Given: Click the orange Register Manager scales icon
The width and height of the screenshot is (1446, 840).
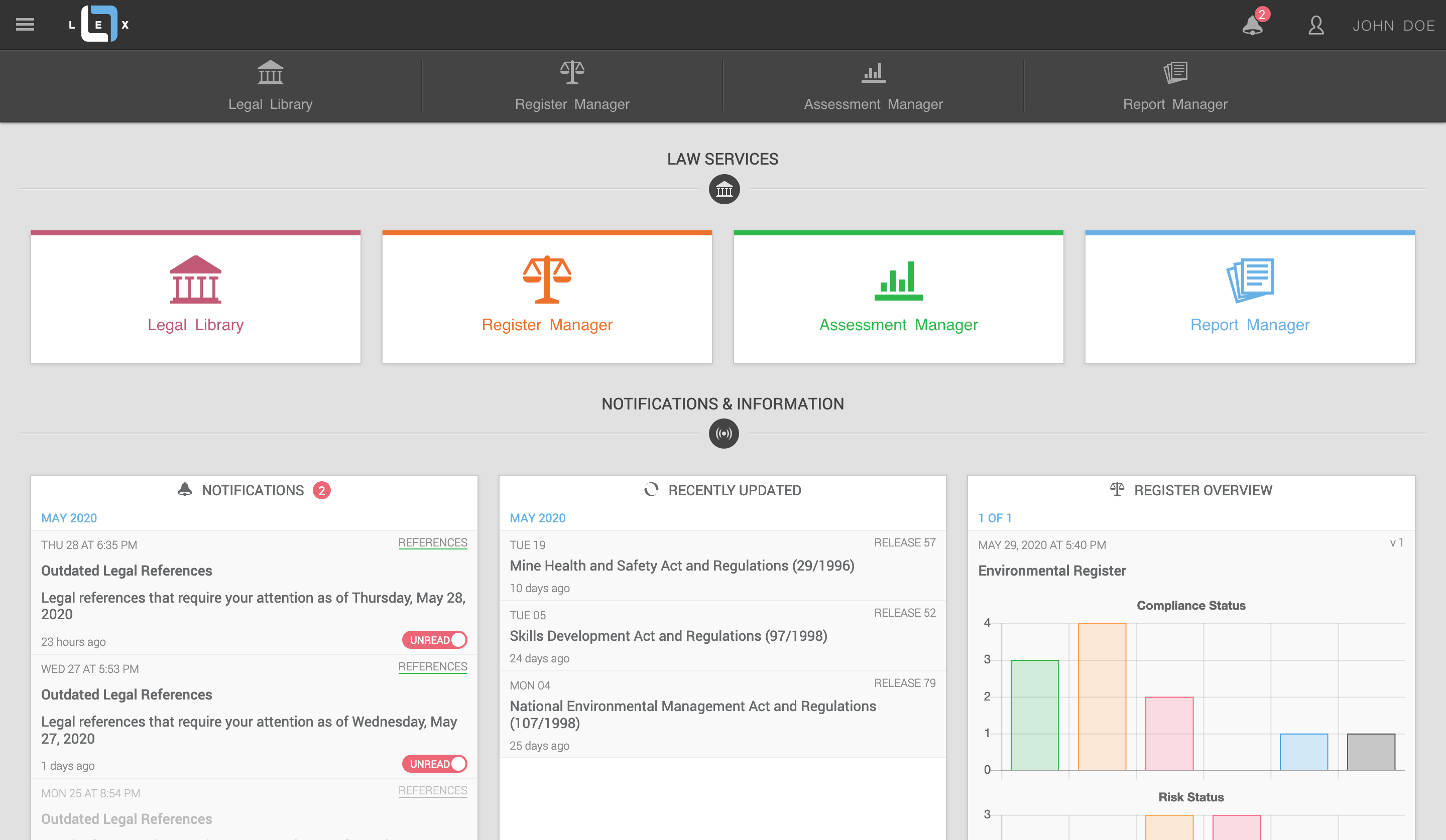Looking at the screenshot, I should [x=547, y=279].
